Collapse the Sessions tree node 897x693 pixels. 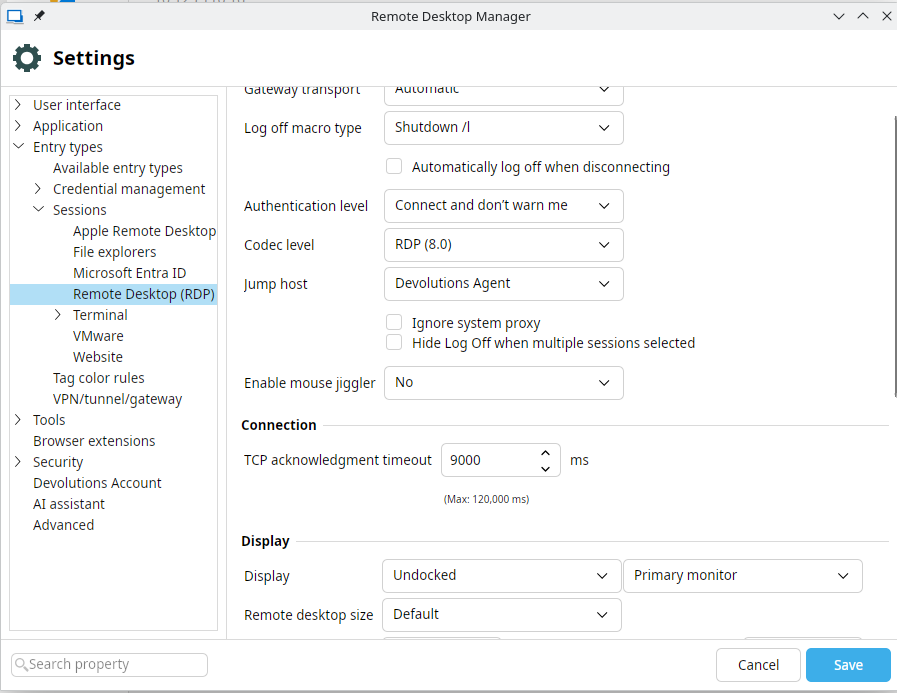[x=38, y=209]
